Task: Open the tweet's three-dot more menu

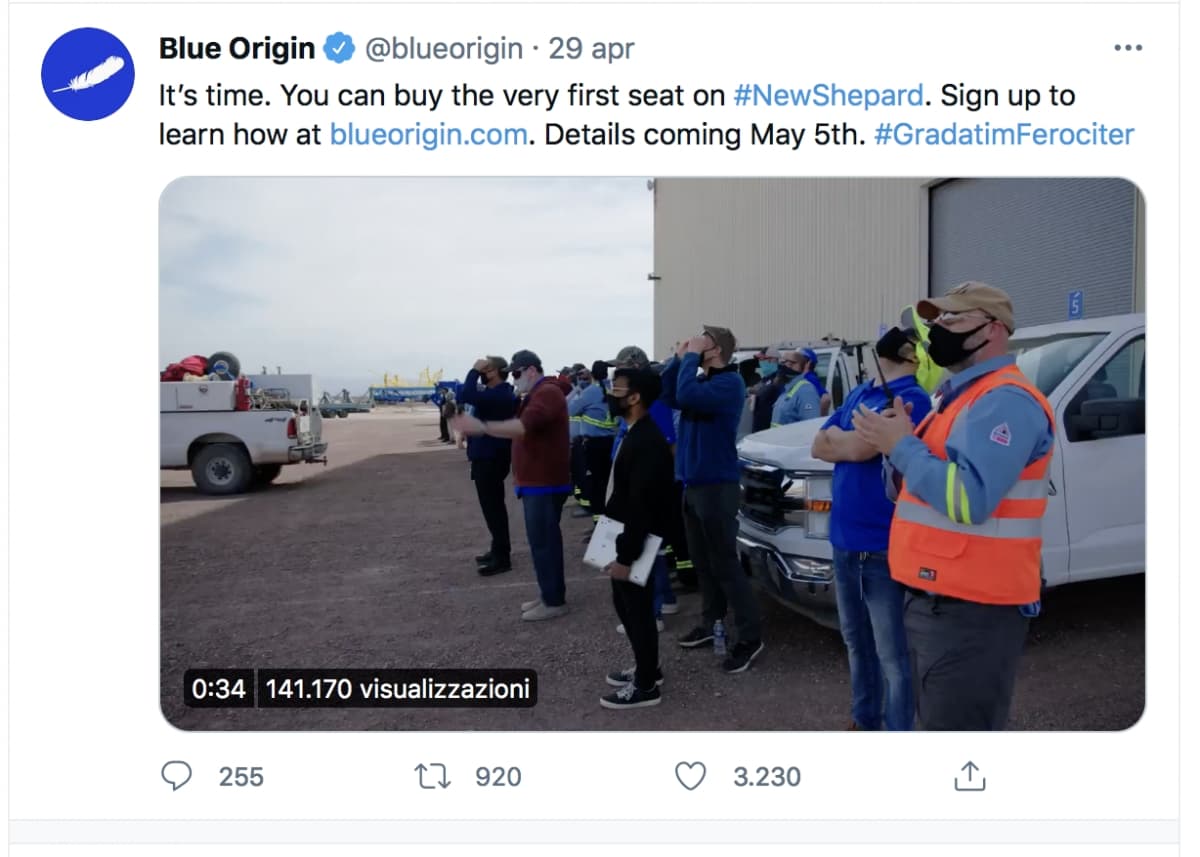Action: tap(1127, 48)
